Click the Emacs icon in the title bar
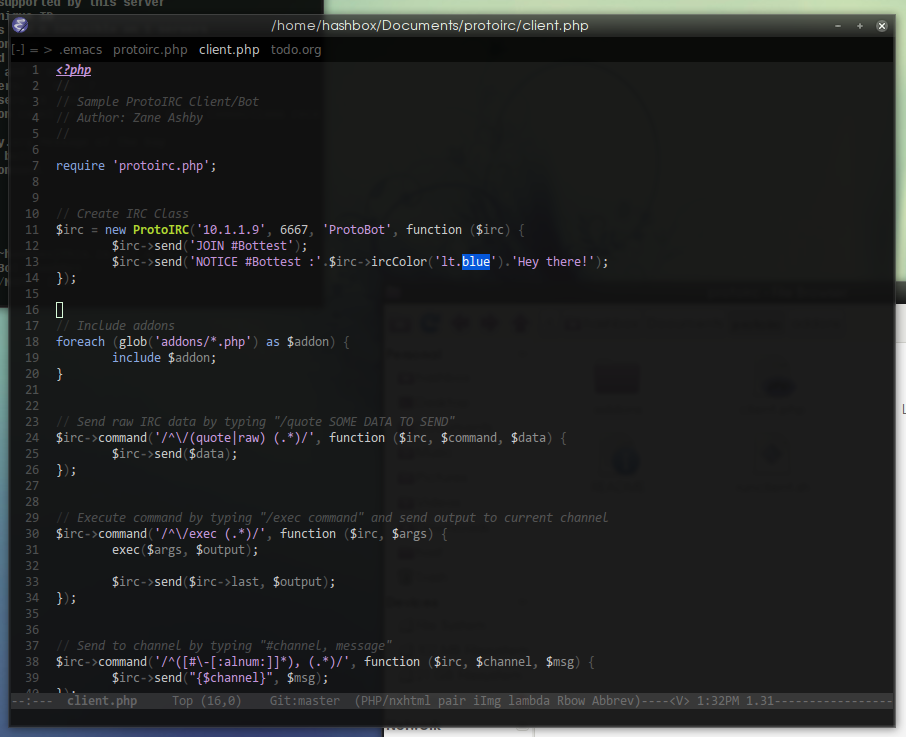 coord(20,25)
